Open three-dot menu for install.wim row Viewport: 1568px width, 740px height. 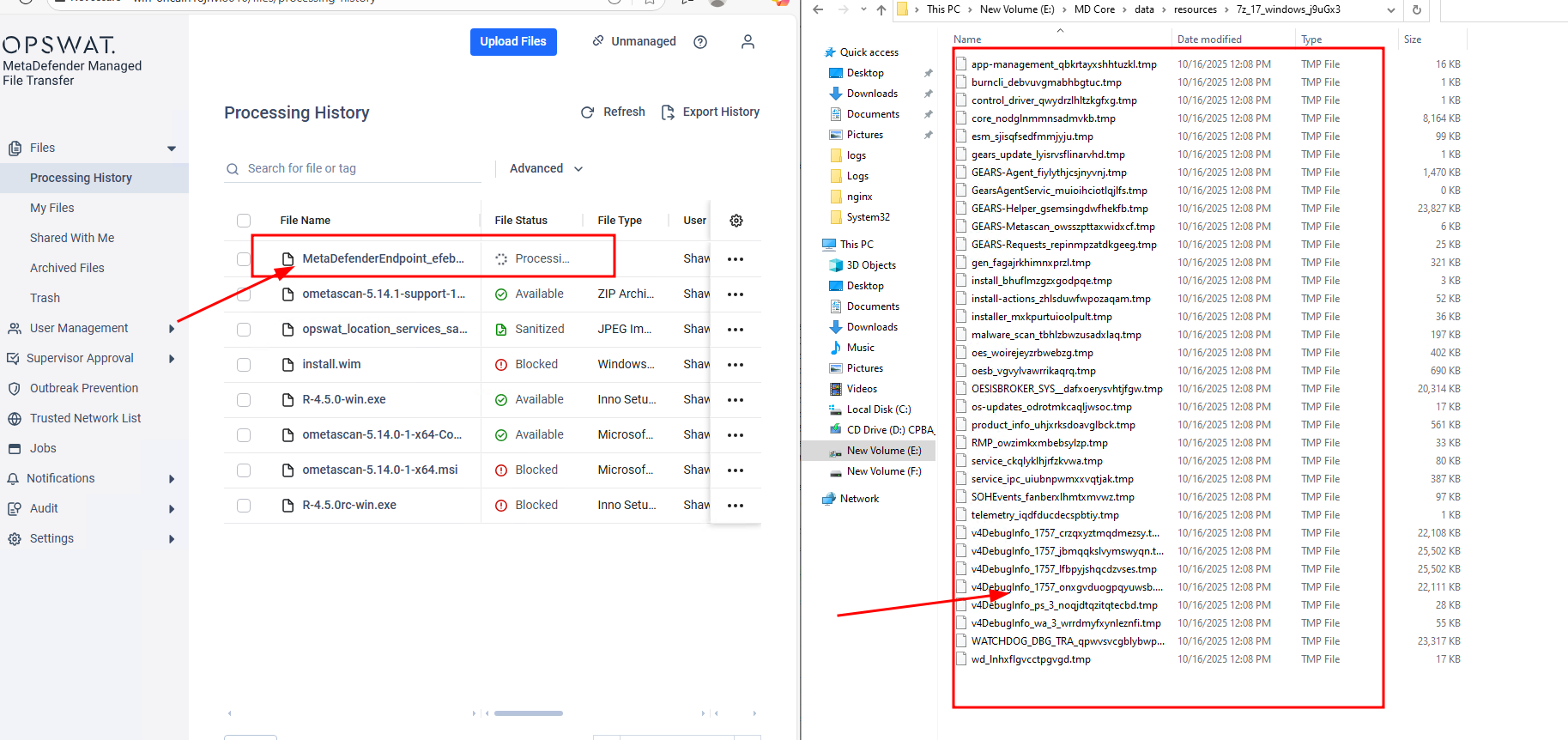click(x=736, y=365)
